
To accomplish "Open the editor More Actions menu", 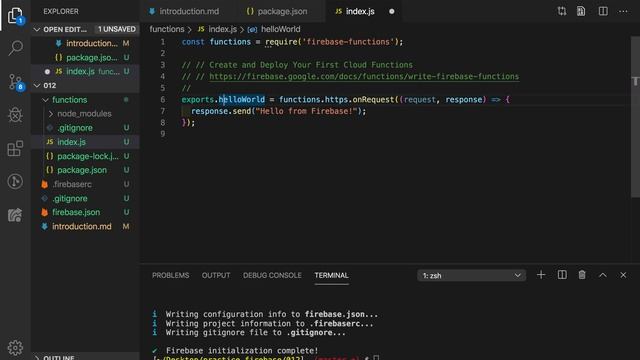I will click(623, 11).
